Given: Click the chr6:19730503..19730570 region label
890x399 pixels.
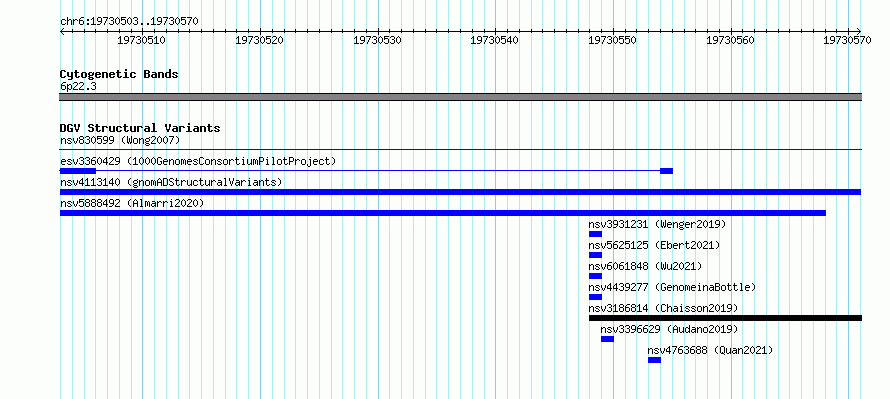Looking at the screenshot, I should (x=129, y=21).
